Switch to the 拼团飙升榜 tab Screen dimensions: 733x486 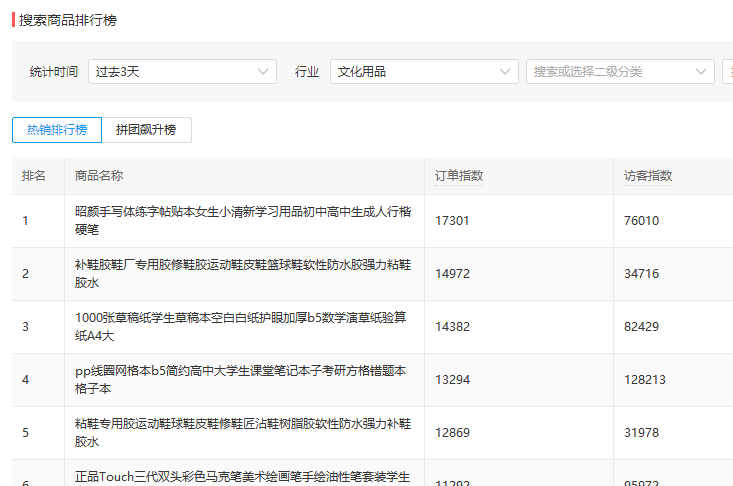[x=146, y=130]
